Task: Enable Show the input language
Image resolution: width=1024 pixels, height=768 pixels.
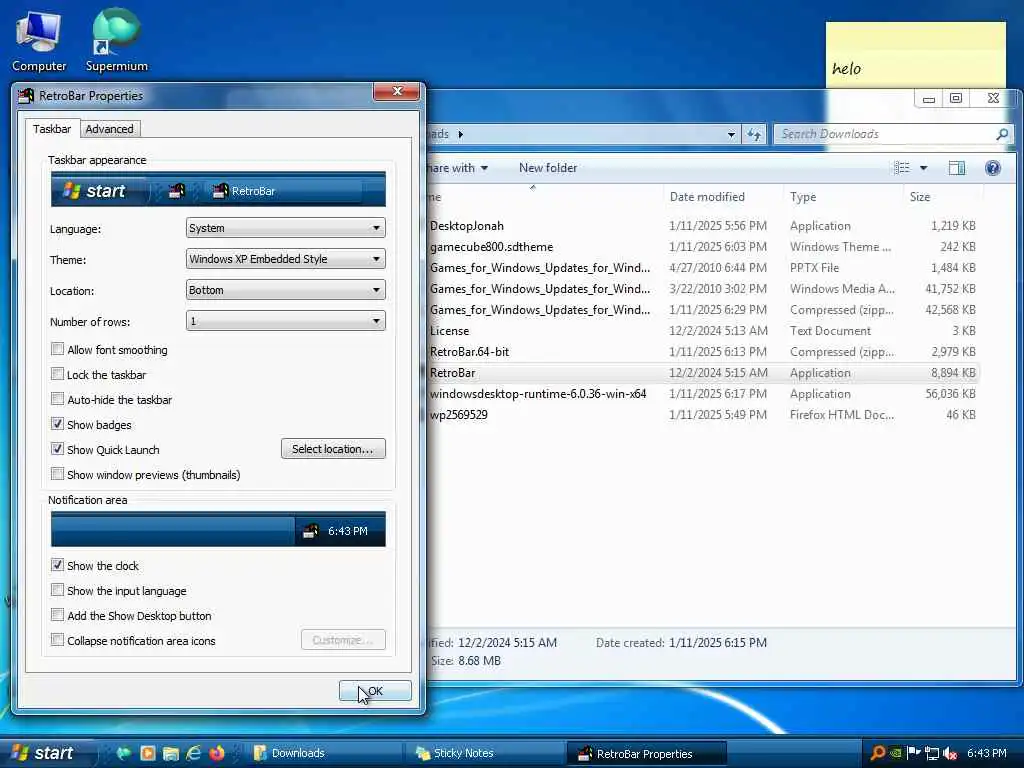Action: 57,590
